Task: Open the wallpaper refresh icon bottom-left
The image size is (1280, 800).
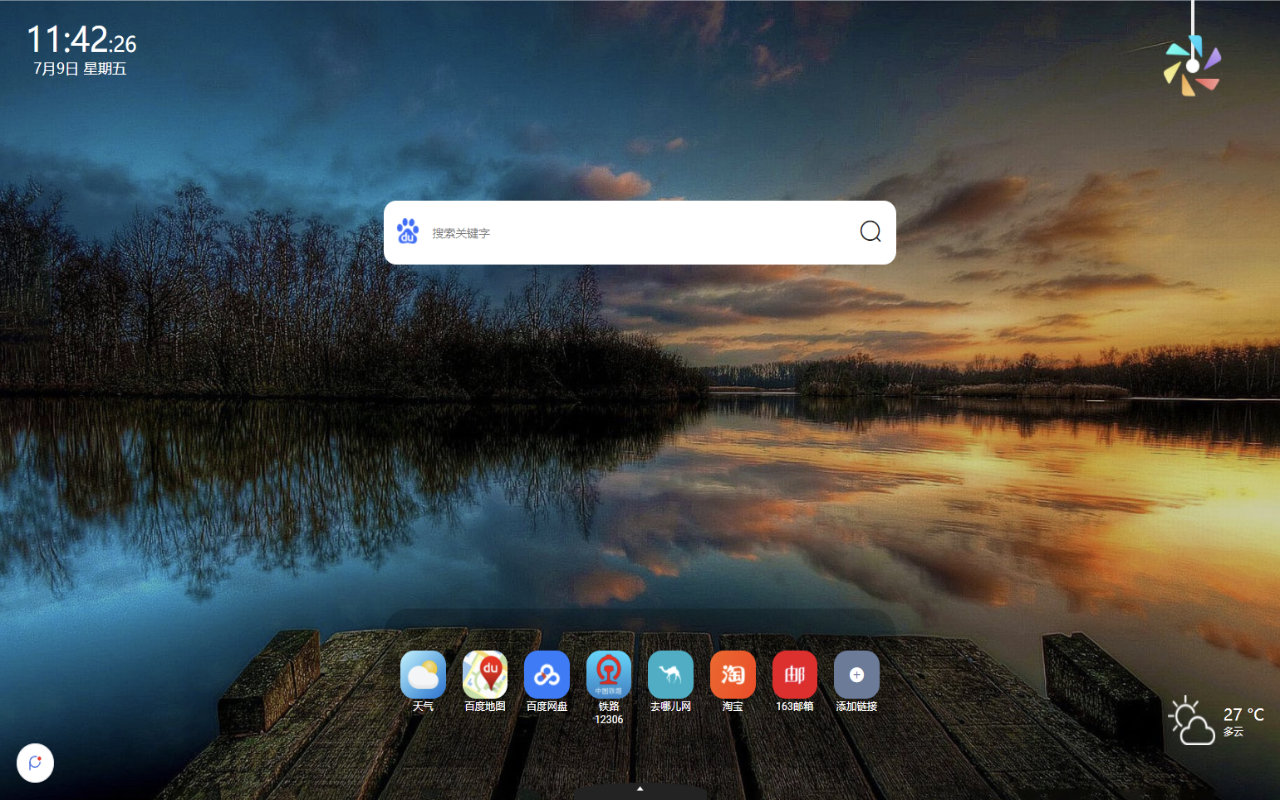Action: [x=35, y=763]
